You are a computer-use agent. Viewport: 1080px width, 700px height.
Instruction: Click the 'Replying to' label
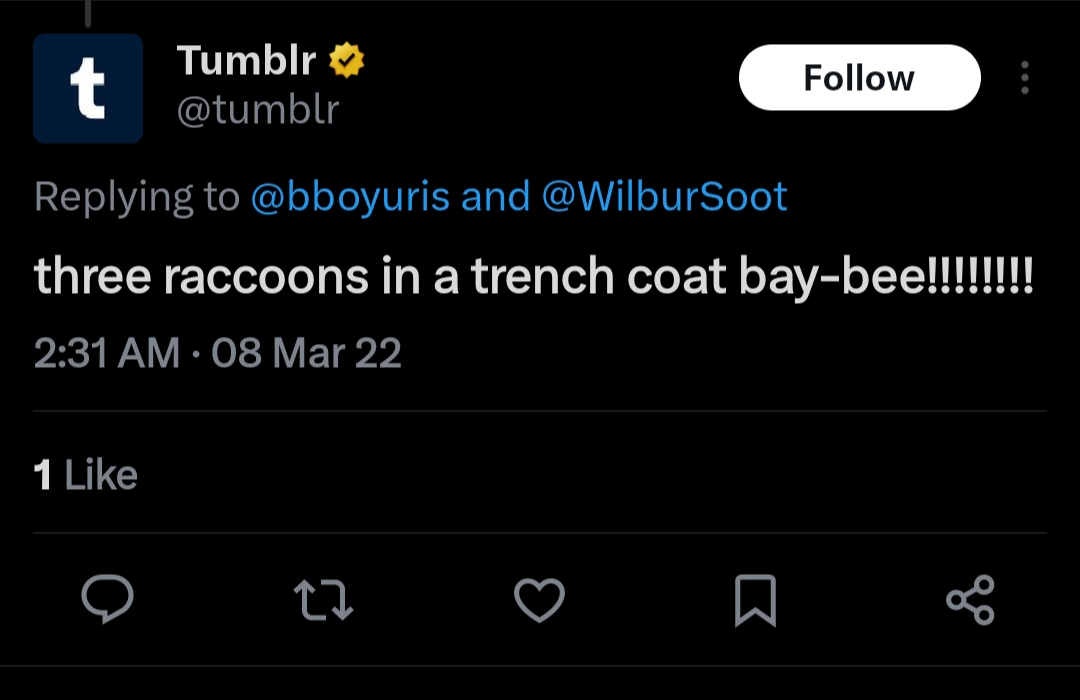[x=136, y=197]
